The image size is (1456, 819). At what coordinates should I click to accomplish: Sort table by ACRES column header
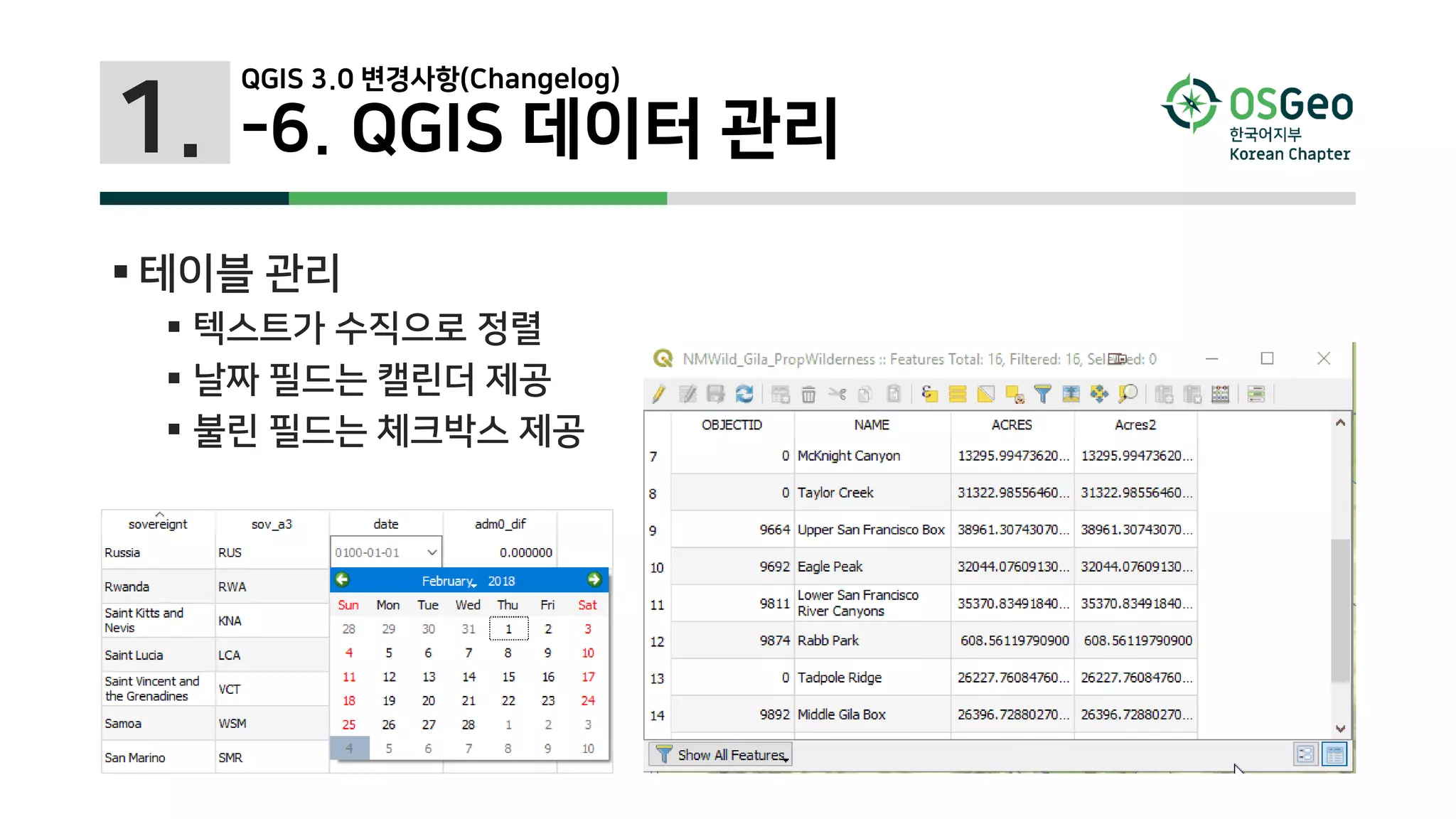(x=1012, y=424)
